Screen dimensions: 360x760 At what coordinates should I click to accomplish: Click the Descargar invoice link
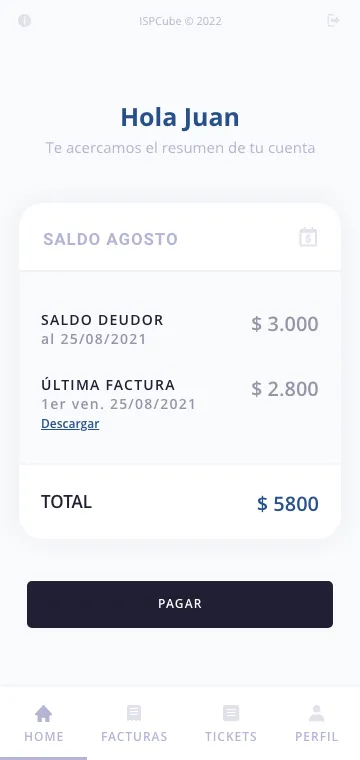70,424
